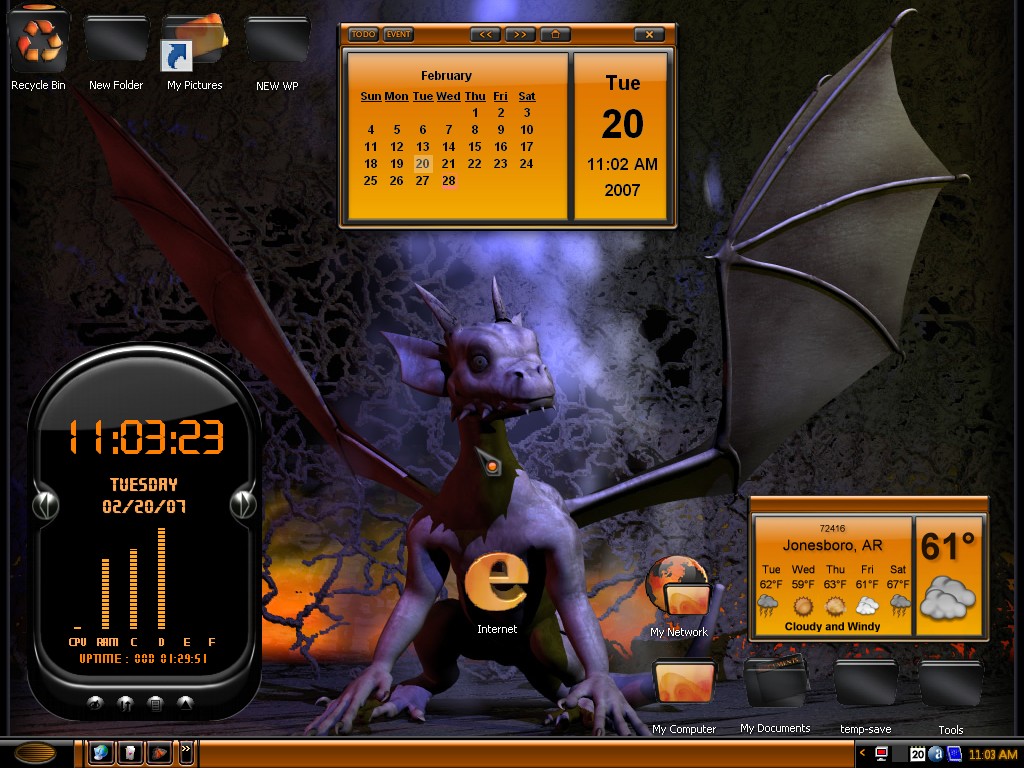The image size is (1024, 768).
Task: Click the up-down arrows button on clock widget
Action: pos(125,704)
